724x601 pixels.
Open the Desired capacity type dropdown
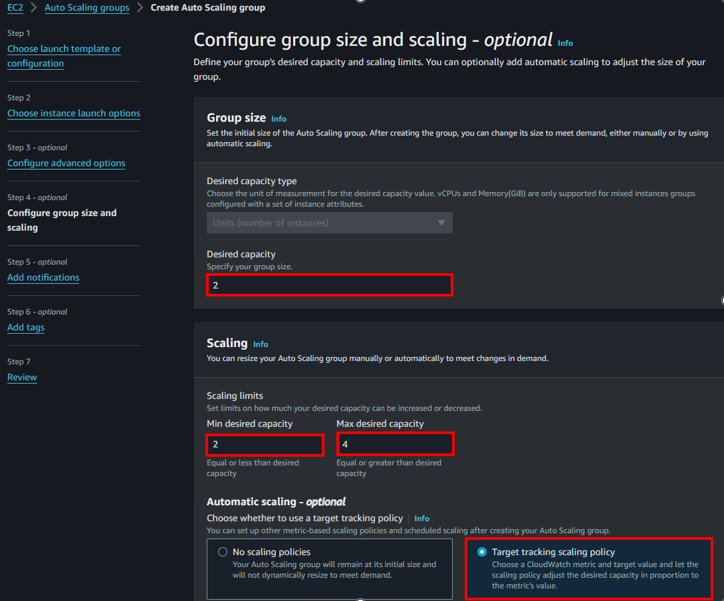point(329,223)
